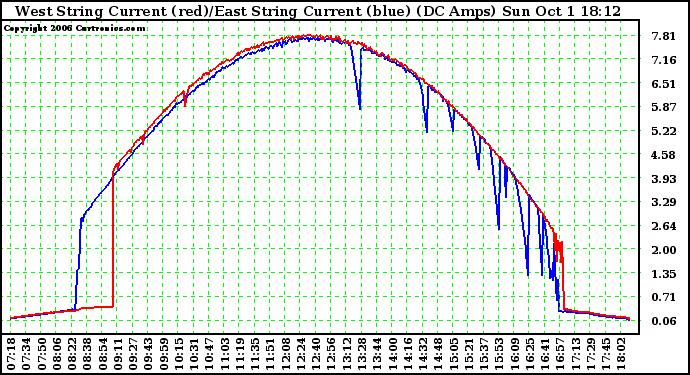Image resolution: width=690 pixels, height=375 pixels.
Task: Click the 07:18 time label
Action: point(11,354)
